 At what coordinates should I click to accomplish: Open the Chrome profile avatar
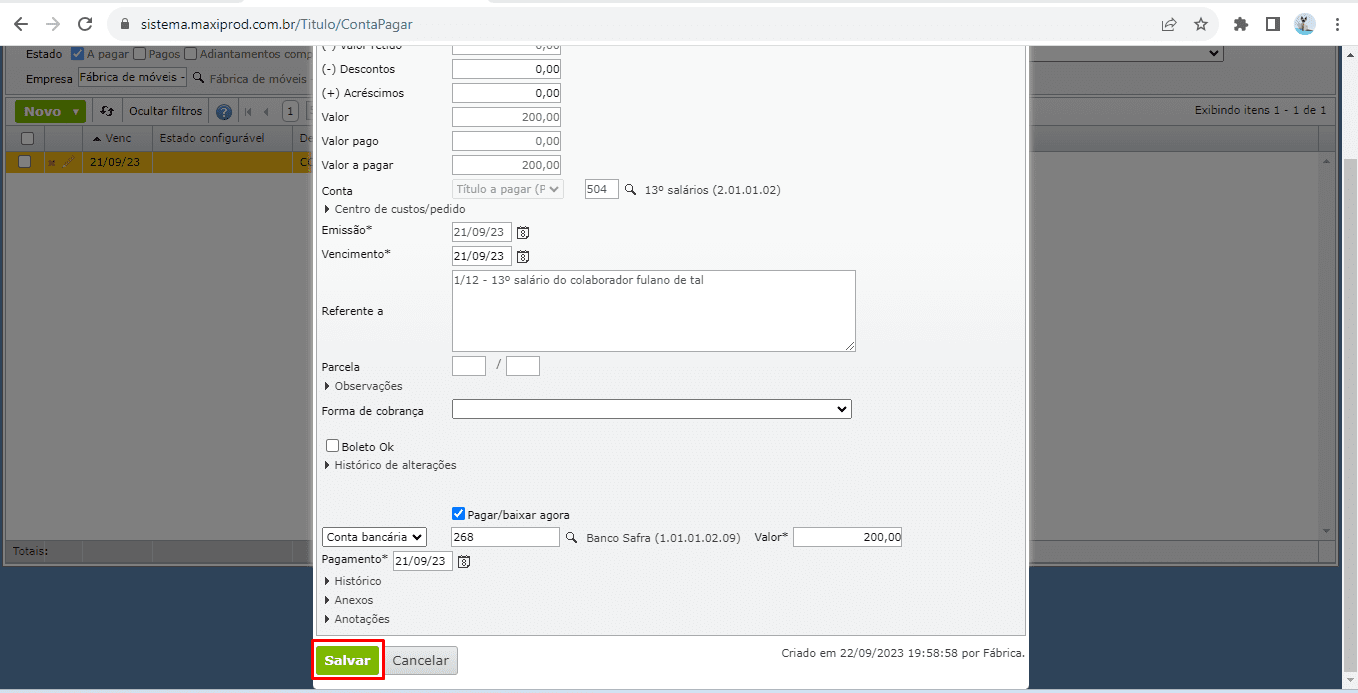point(1305,24)
